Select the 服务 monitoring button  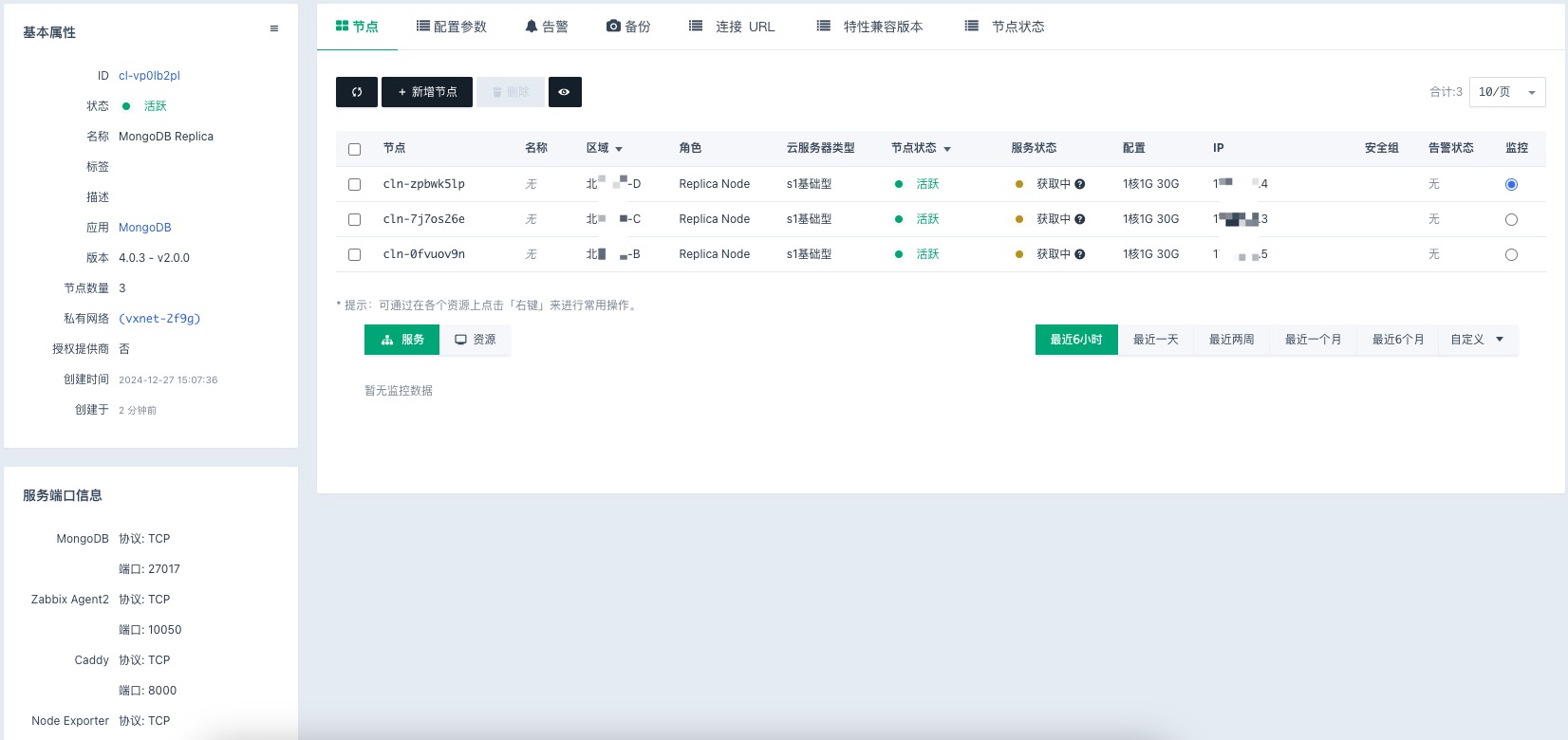click(x=402, y=340)
